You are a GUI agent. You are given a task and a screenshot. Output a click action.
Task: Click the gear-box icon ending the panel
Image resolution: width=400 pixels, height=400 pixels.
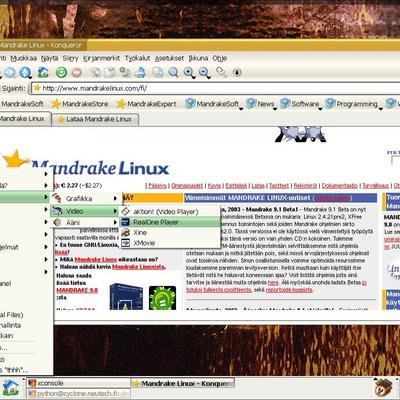tap(383, 387)
